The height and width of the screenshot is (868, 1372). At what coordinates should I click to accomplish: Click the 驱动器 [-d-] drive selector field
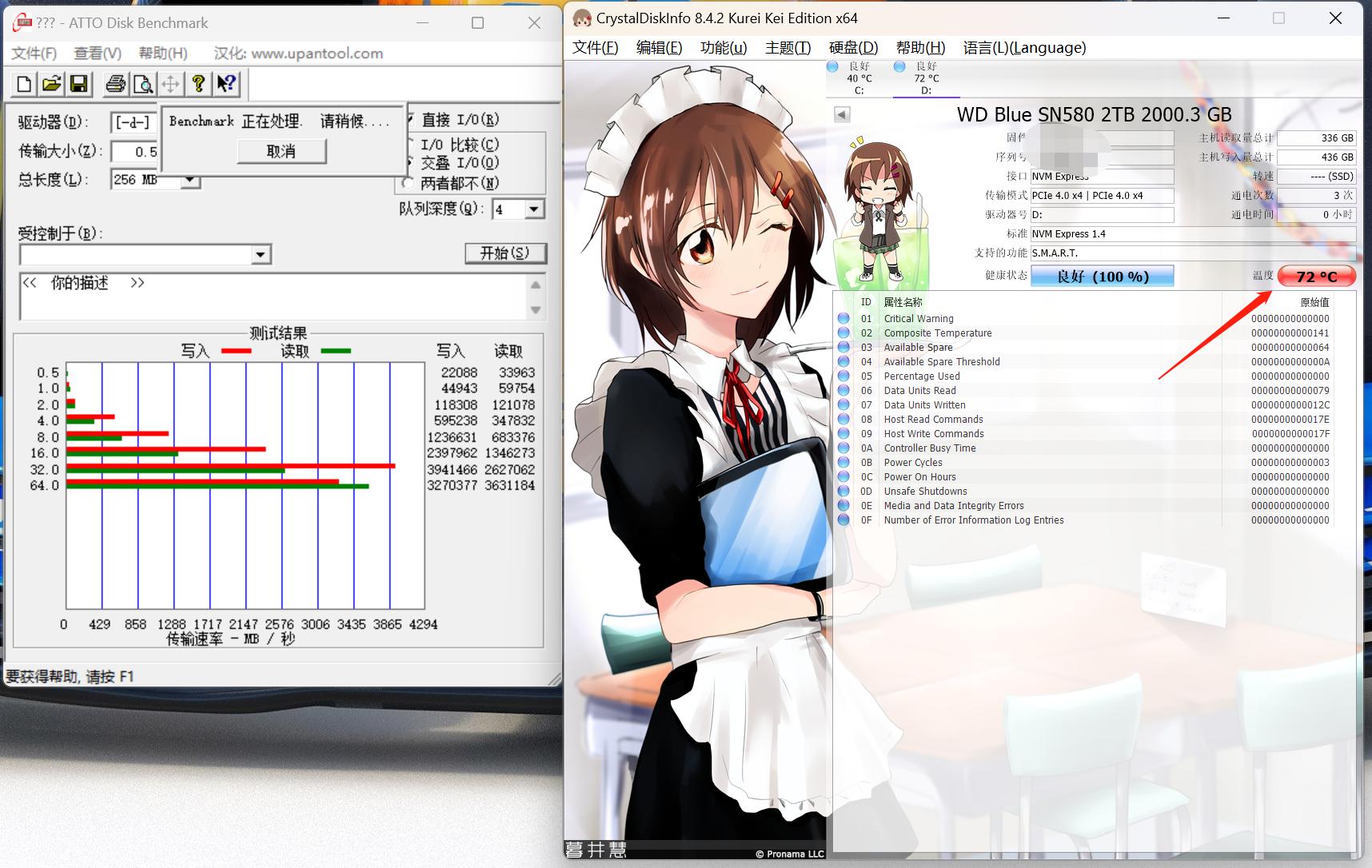click(132, 121)
